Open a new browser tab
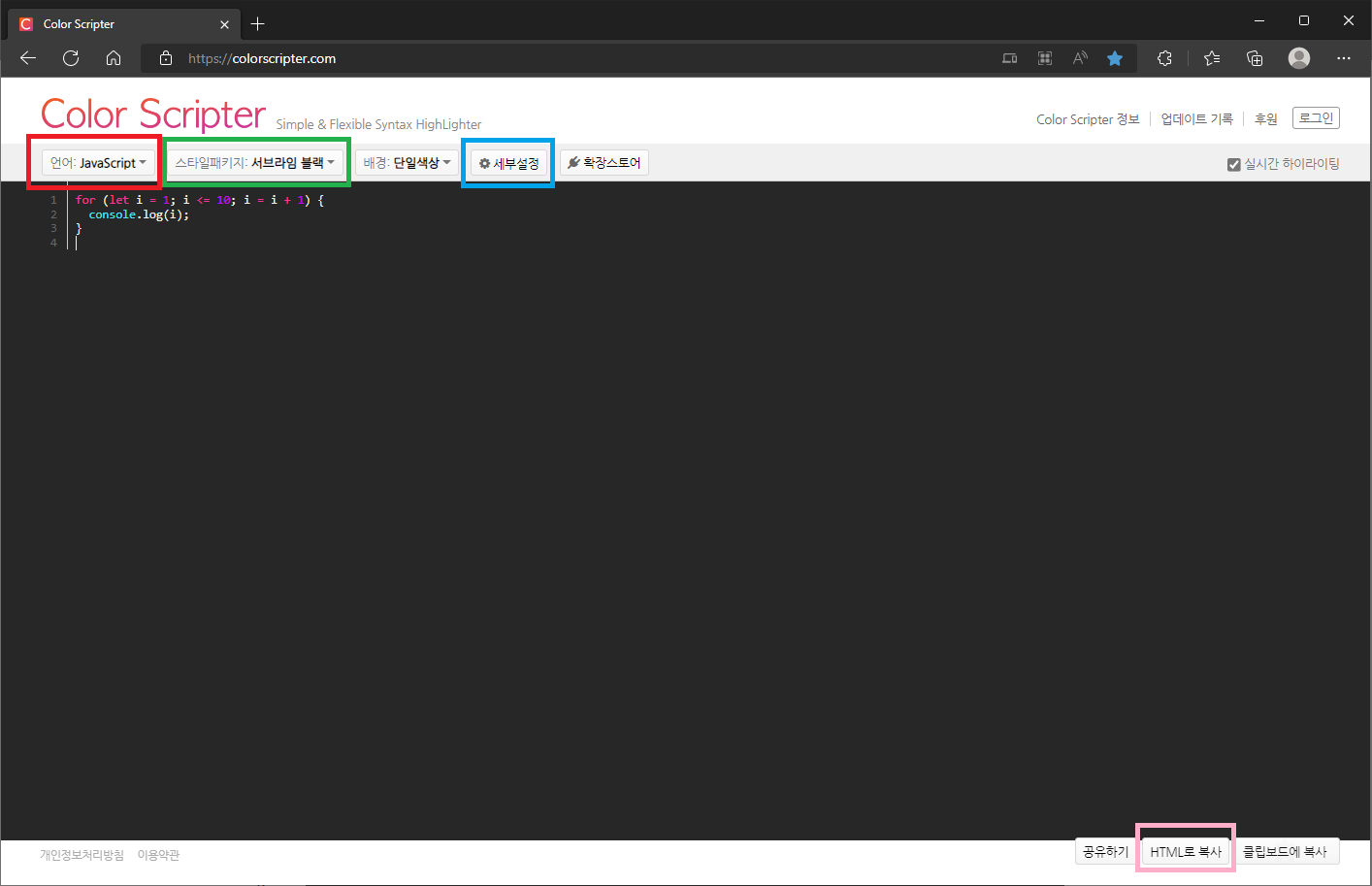 tap(257, 23)
